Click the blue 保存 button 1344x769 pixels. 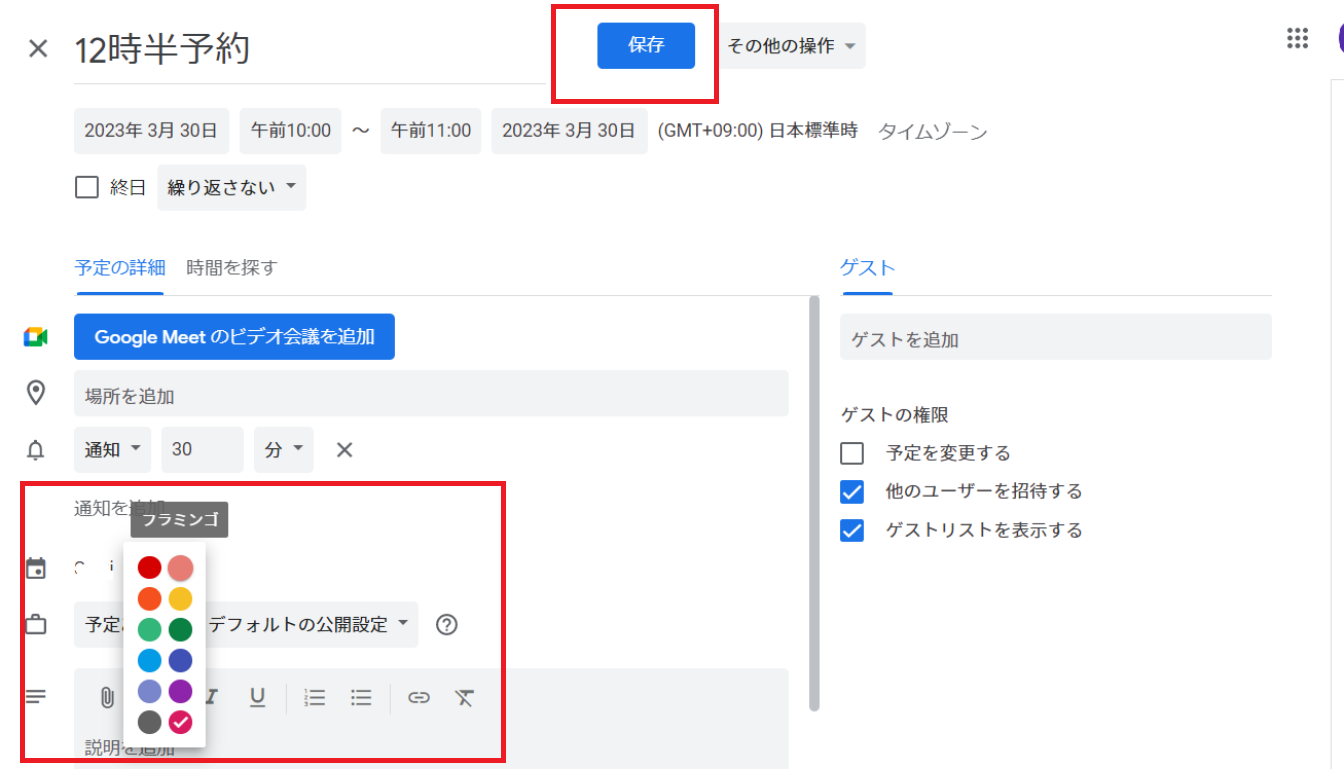click(645, 46)
